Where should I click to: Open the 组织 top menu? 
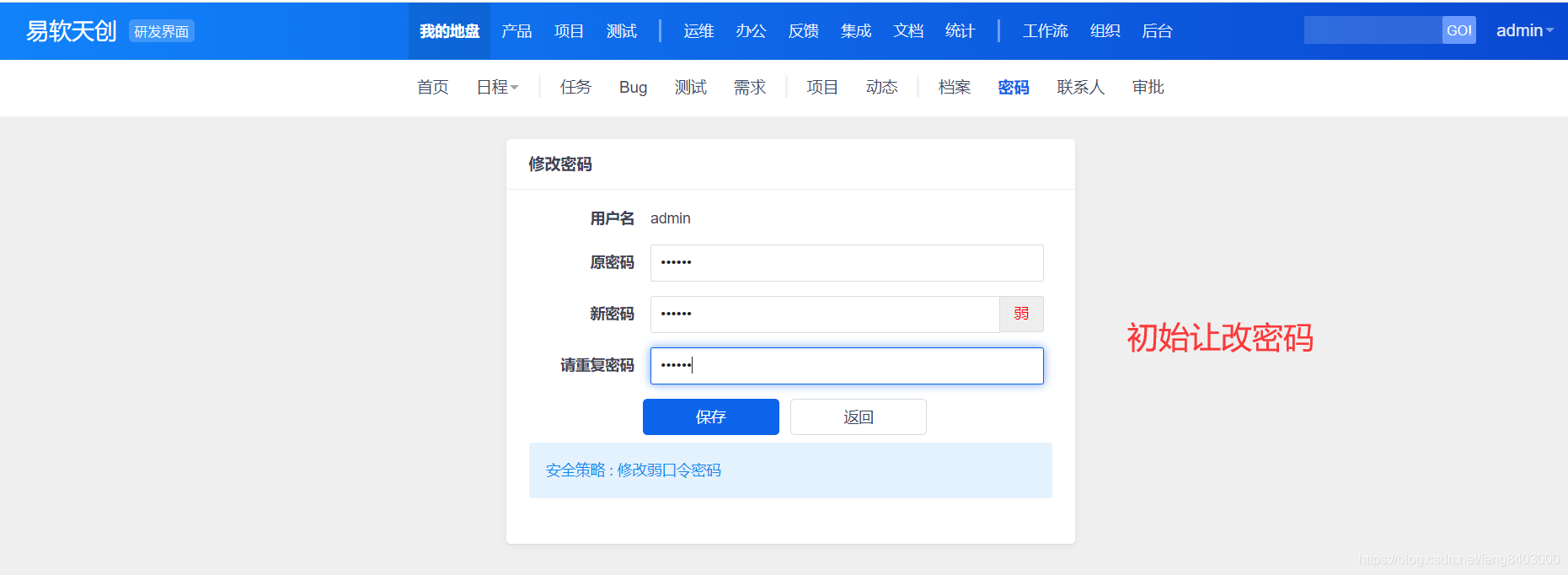point(1105,31)
